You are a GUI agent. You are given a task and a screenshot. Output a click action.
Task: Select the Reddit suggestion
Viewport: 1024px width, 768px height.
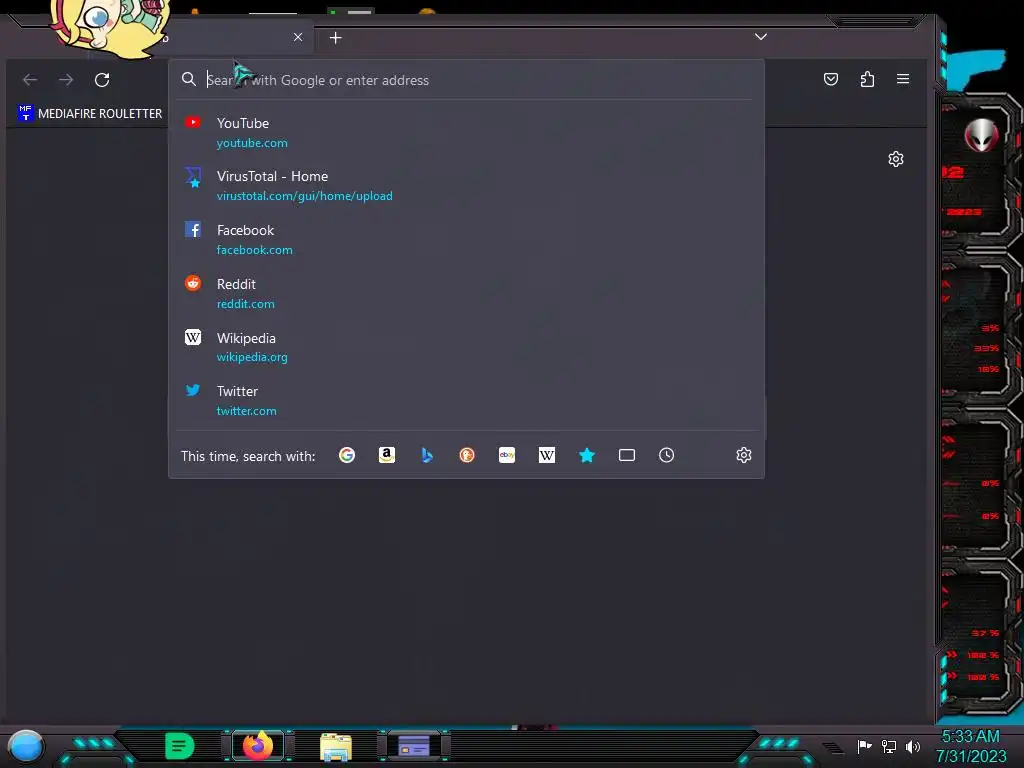point(466,293)
